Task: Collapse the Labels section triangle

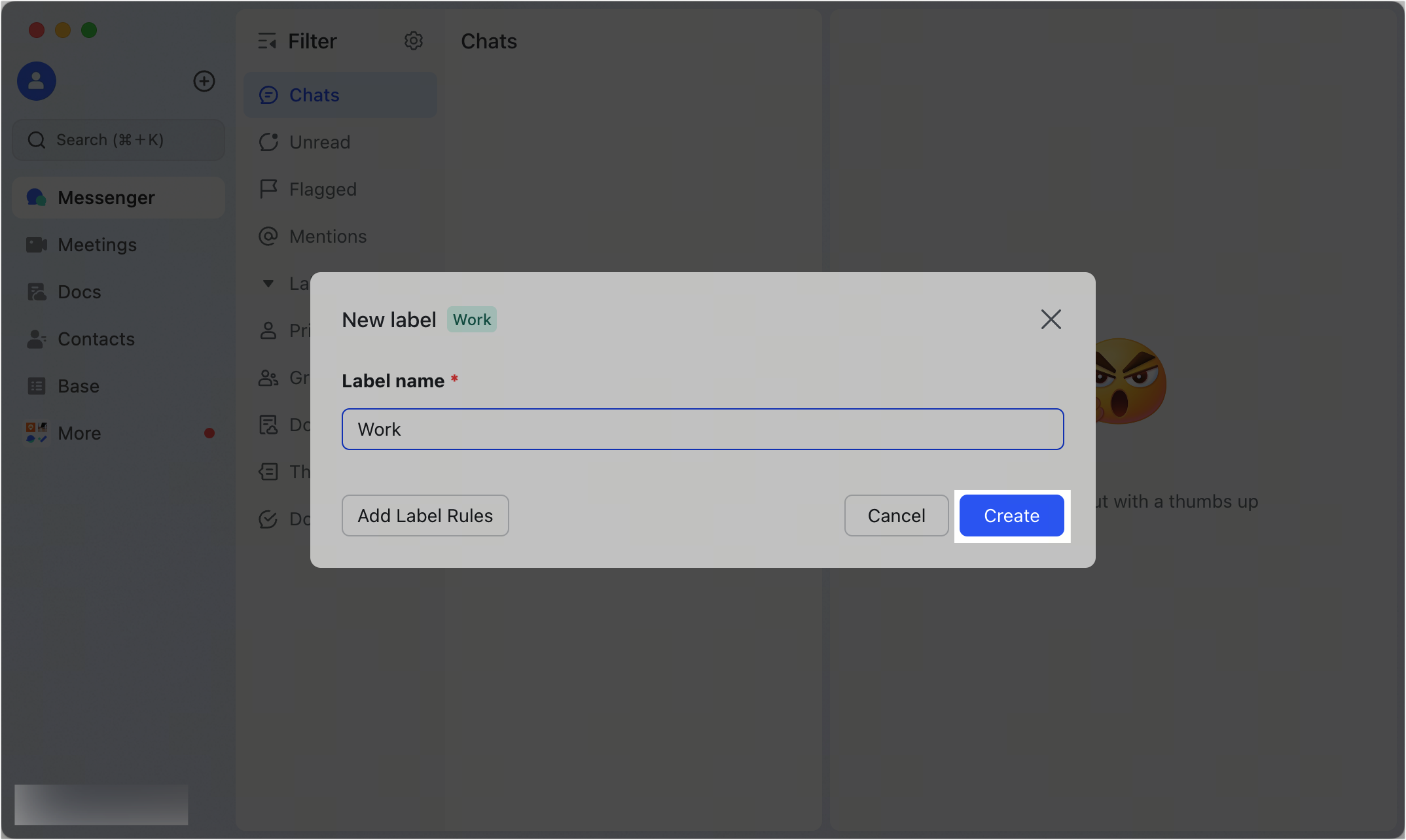Action: (268, 283)
